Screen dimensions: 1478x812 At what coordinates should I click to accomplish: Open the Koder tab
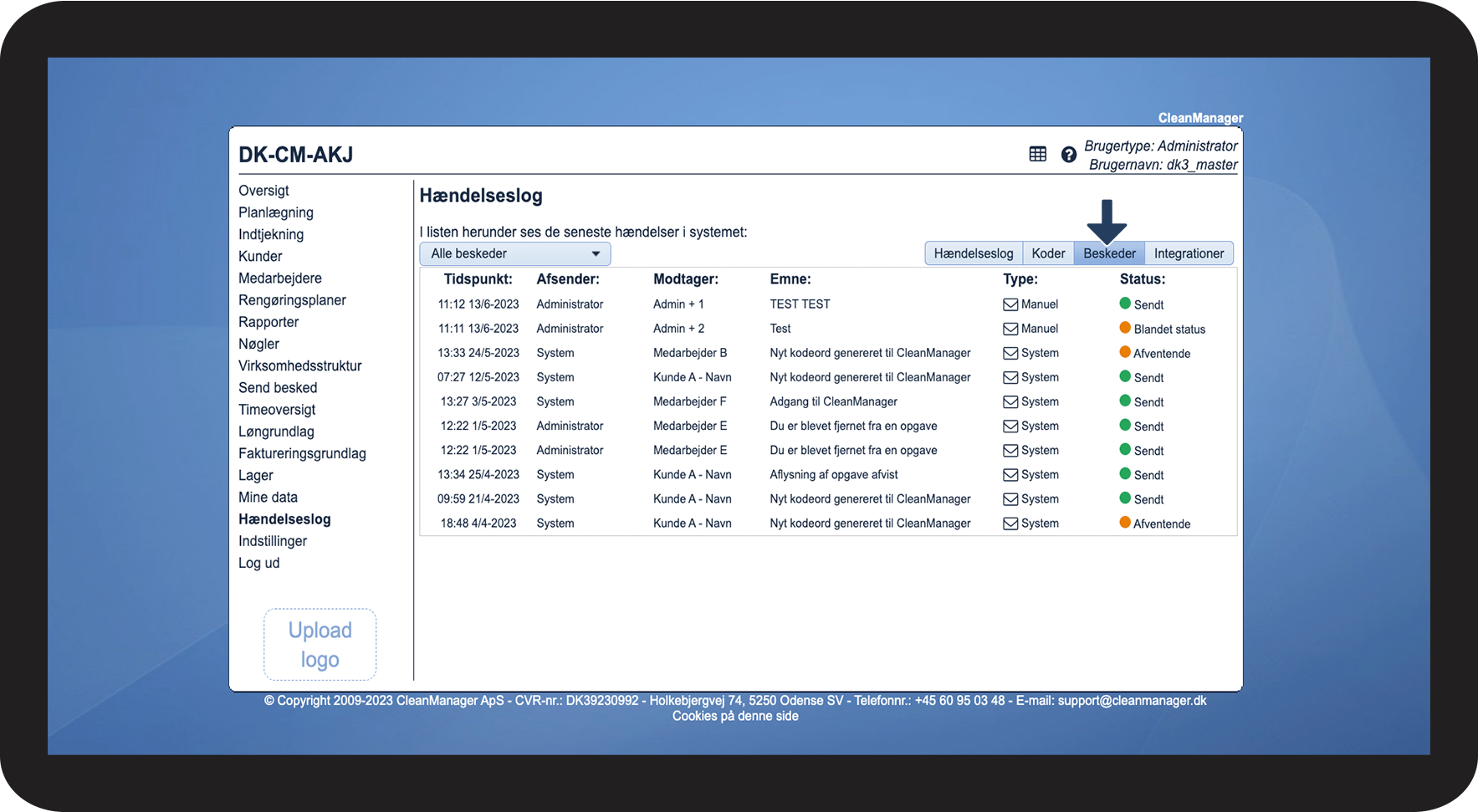(x=1048, y=253)
